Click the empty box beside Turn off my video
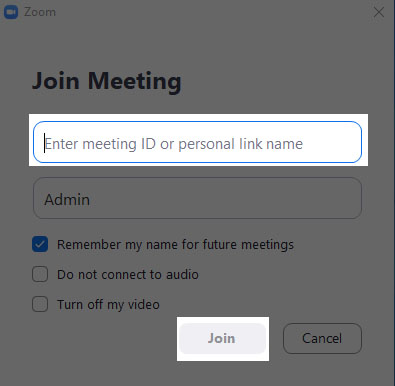The width and height of the screenshot is (395, 386). (x=40, y=304)
